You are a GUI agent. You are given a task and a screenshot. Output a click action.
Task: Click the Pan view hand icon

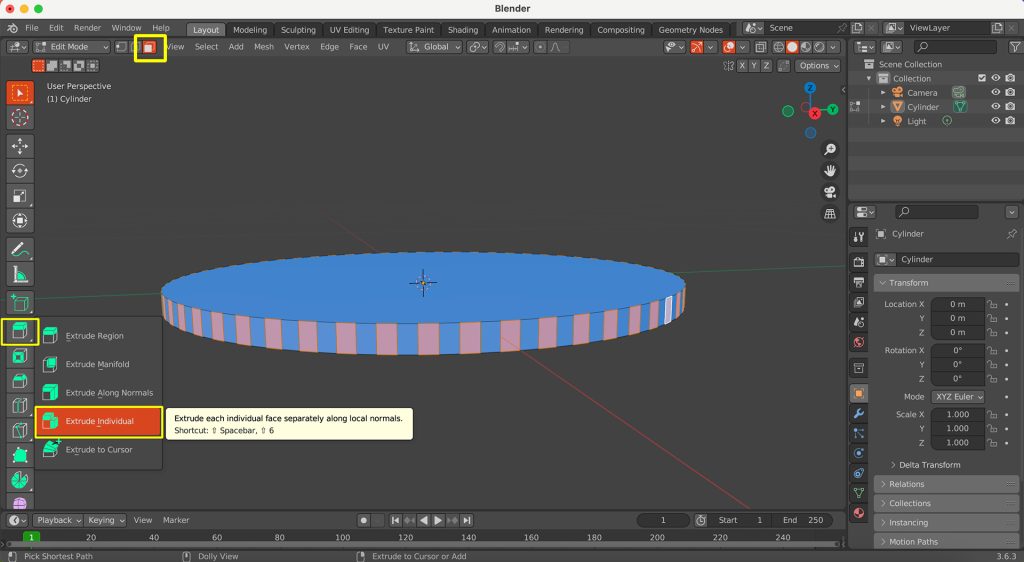[830, 170]
